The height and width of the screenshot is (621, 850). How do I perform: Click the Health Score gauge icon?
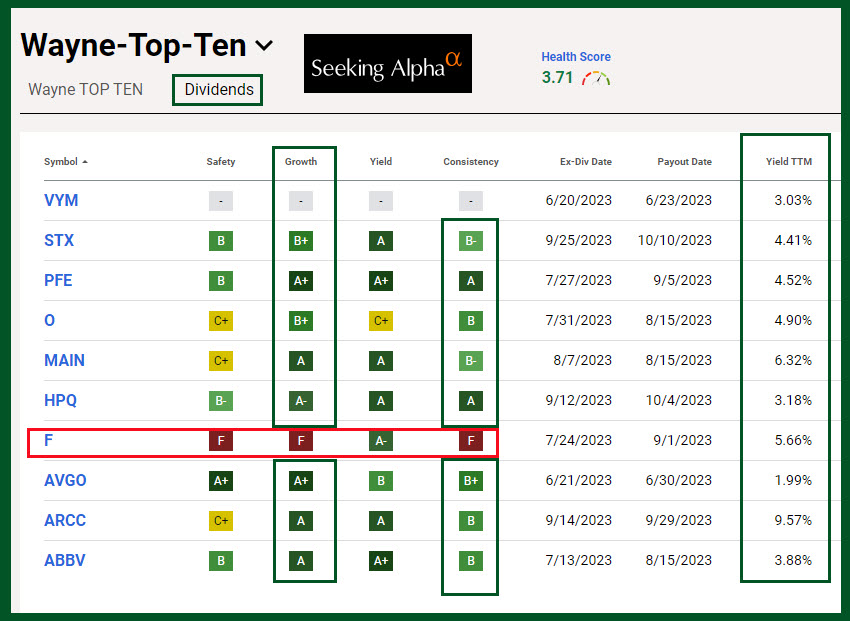[x=596, y=78]
